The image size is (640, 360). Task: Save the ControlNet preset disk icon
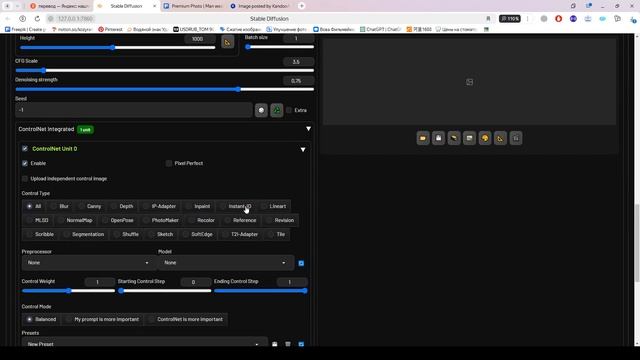click(x=275, y=344)
